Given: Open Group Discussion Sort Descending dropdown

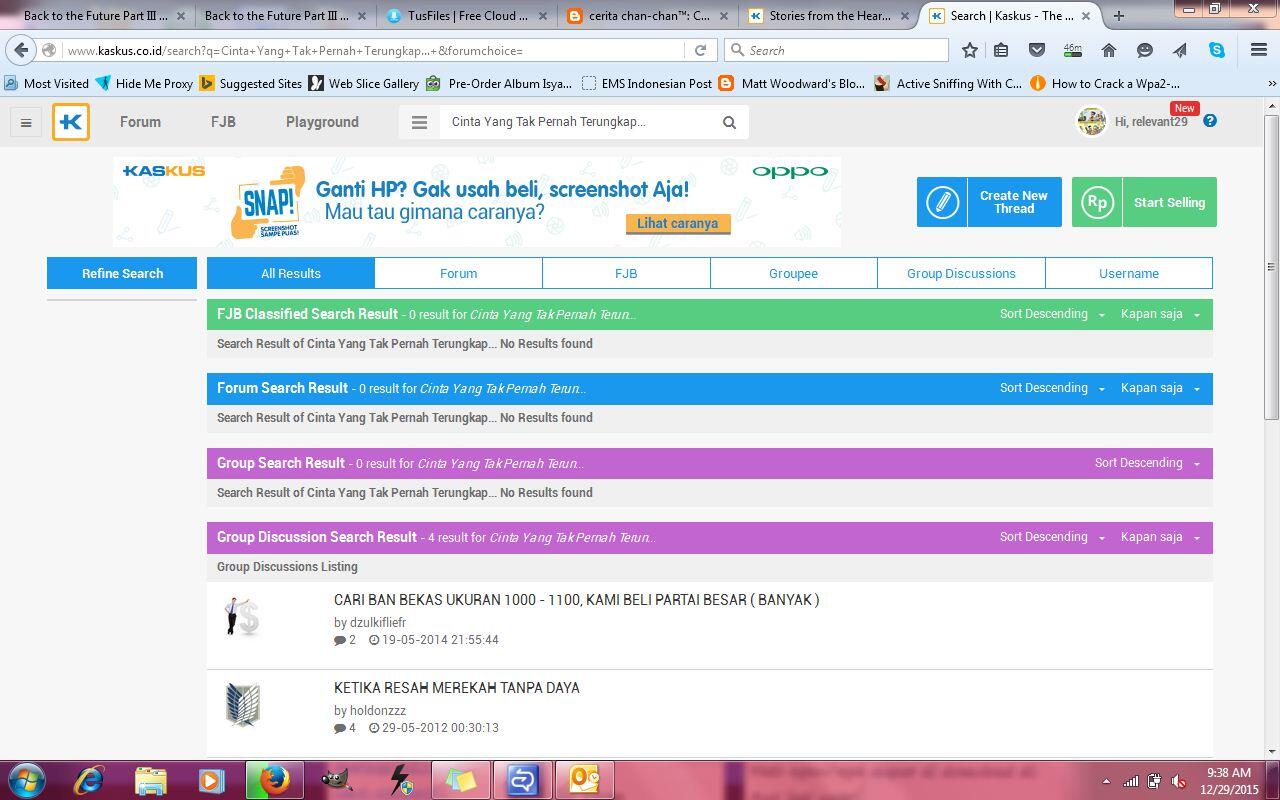Looking at the screenshot, I should [1051, 537].
